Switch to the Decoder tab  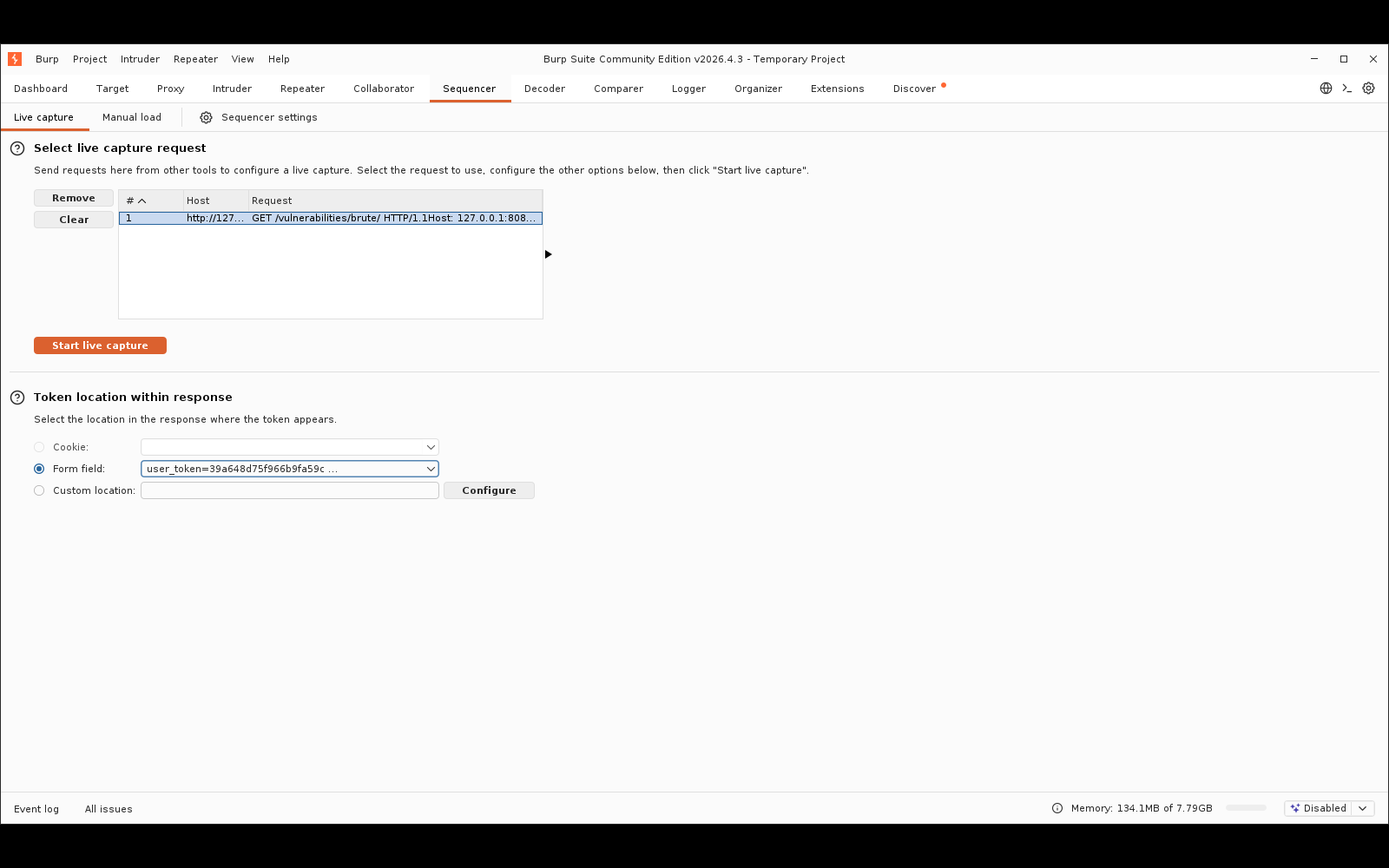click(544, 89)
